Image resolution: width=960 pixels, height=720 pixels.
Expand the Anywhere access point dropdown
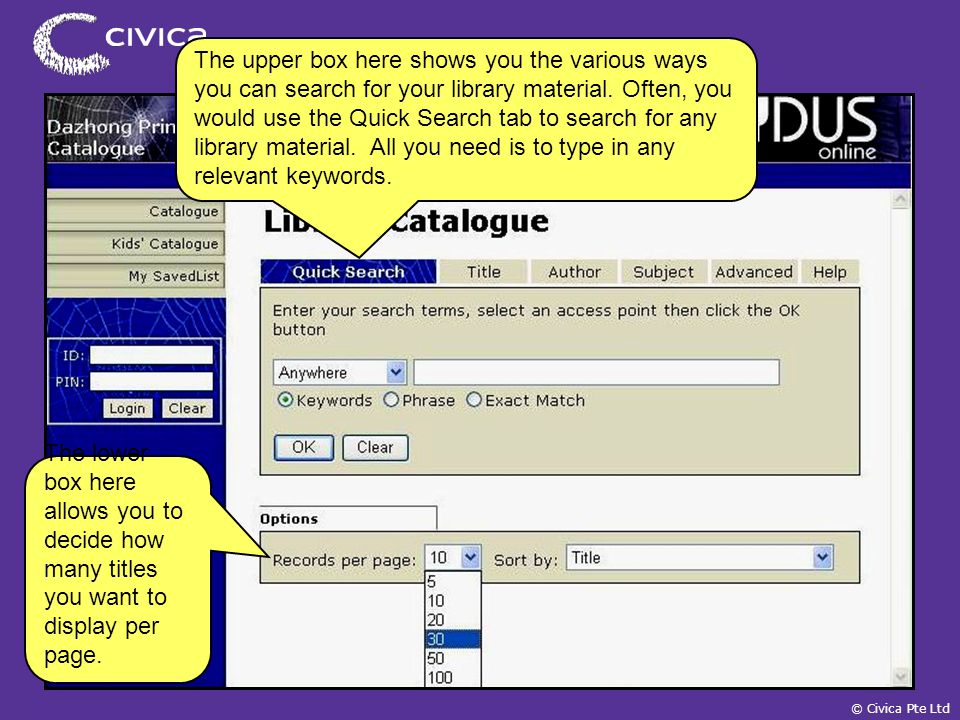click(x=339, y=372)
